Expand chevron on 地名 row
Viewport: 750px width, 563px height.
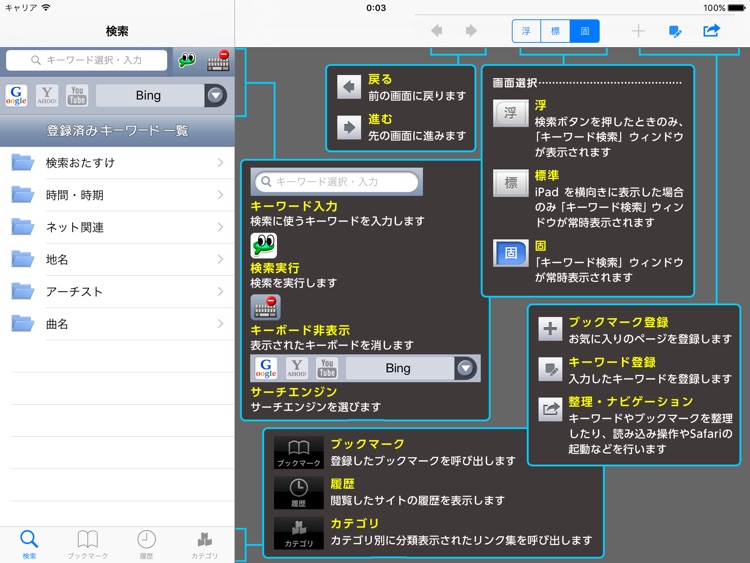pyautogui.click(x=221, y=259)
